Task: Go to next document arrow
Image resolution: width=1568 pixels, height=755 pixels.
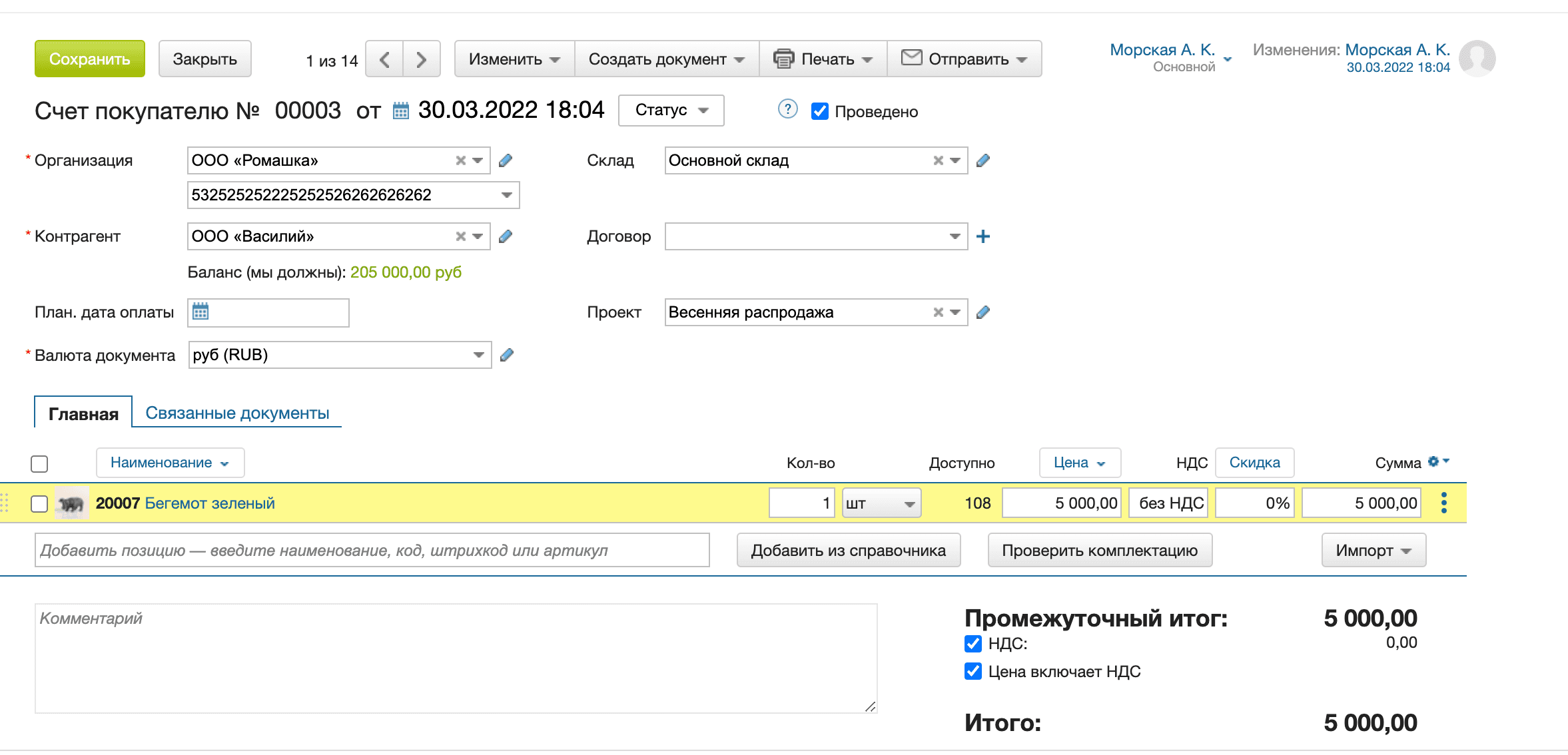Action: pyautogui.click(x=421, y=59)
